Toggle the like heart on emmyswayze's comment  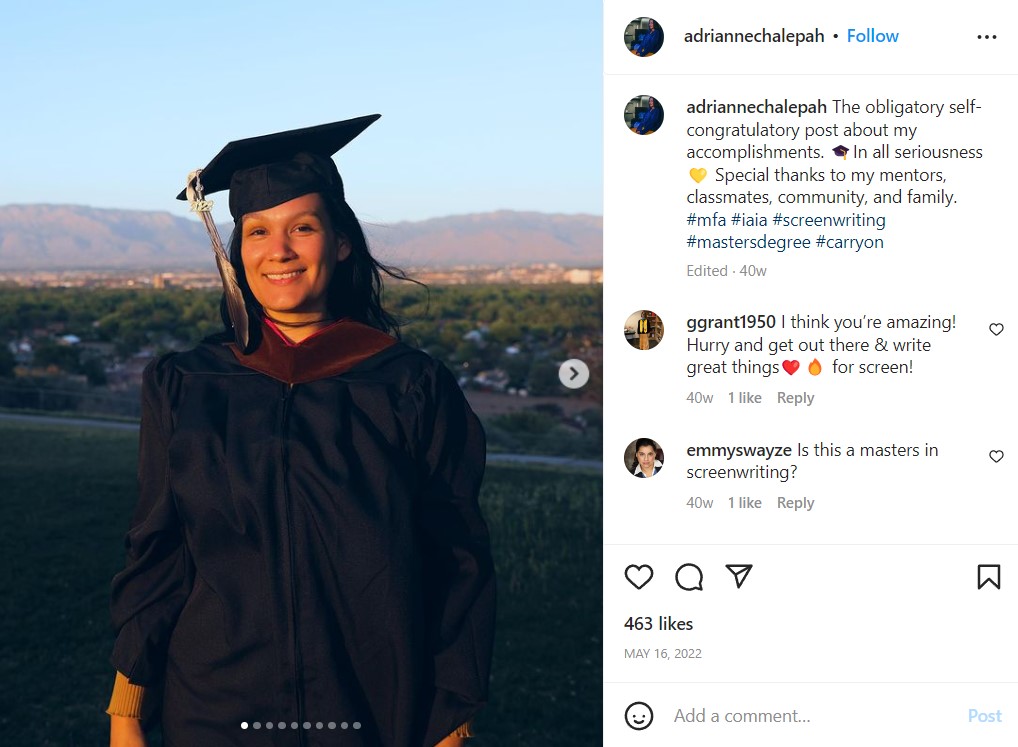(x=996, y=456)
